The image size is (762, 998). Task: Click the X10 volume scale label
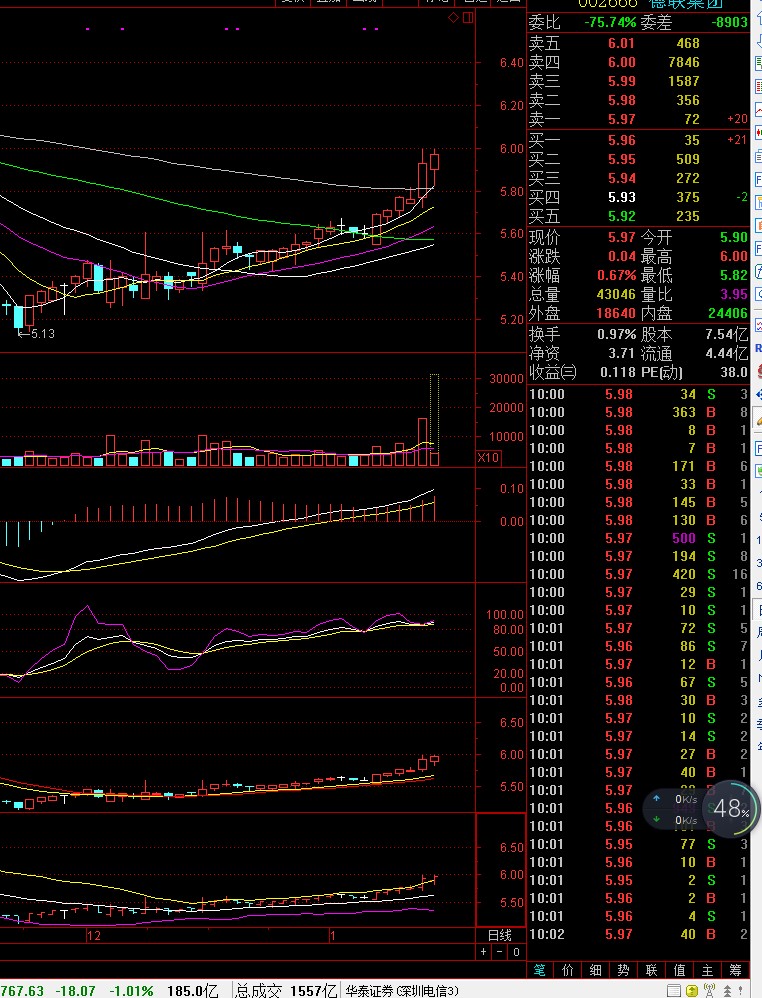(488, 458)
